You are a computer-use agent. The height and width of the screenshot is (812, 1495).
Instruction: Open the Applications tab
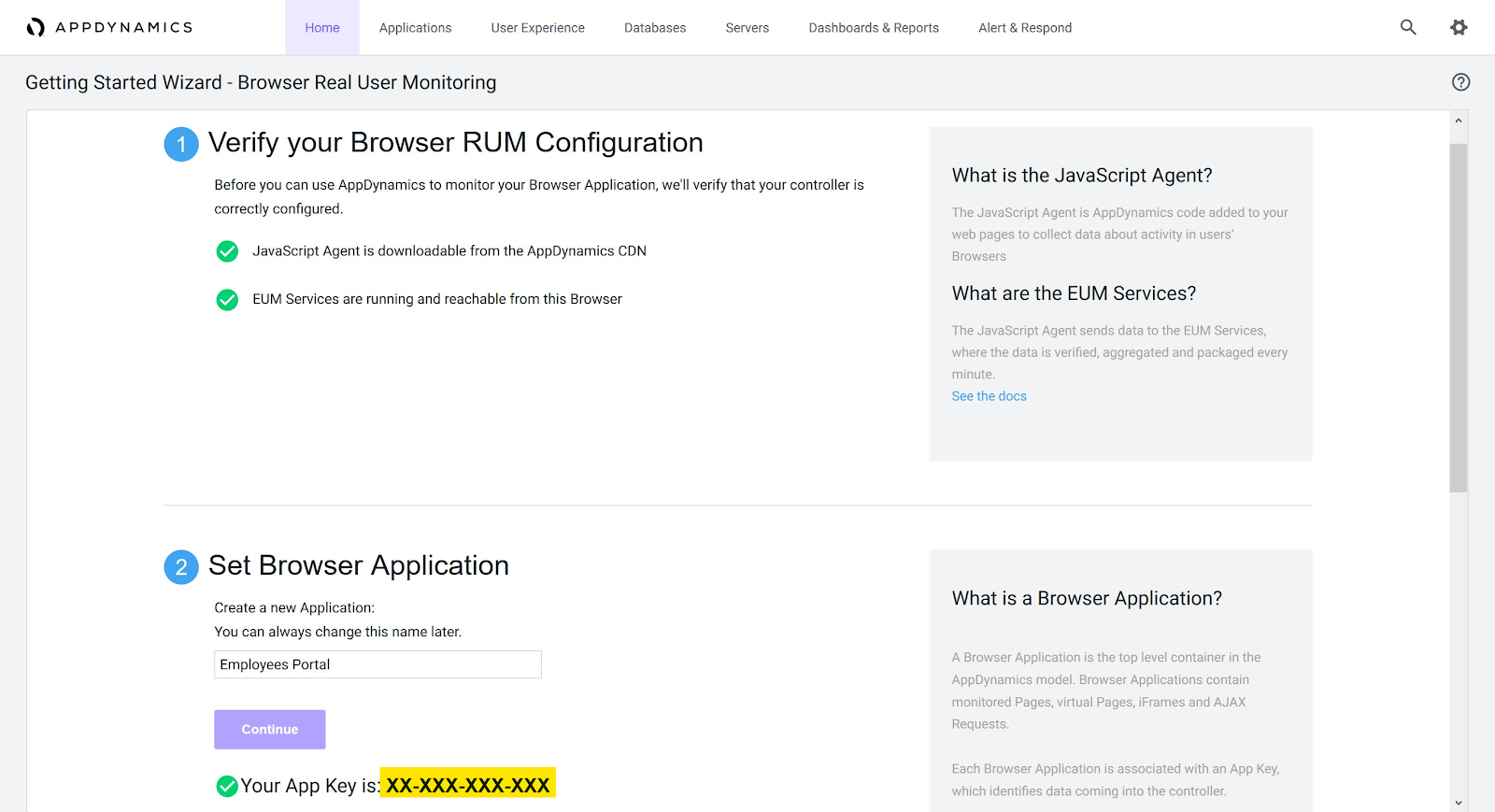416,27
